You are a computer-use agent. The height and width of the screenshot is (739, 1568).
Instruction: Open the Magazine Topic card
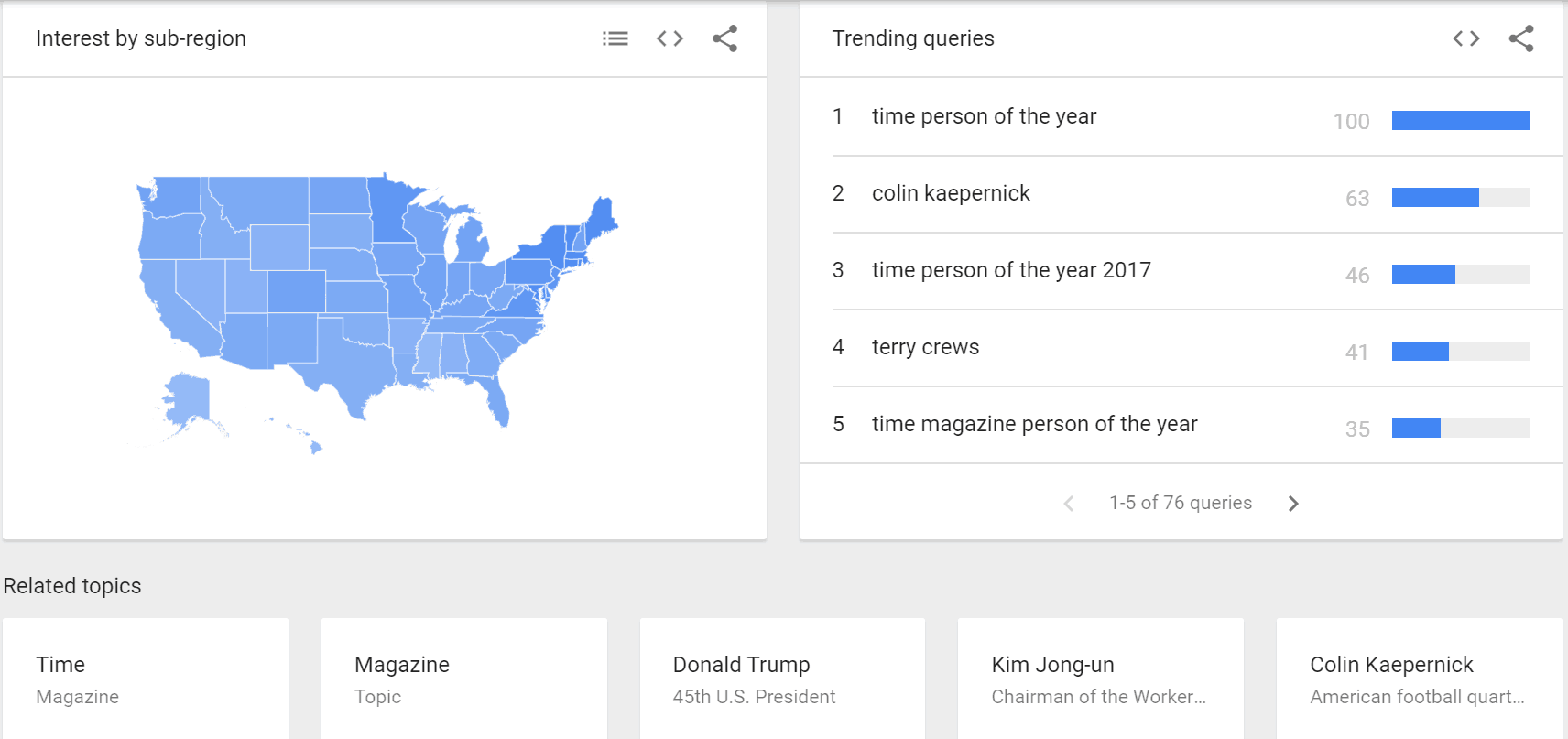coord(464,679)
